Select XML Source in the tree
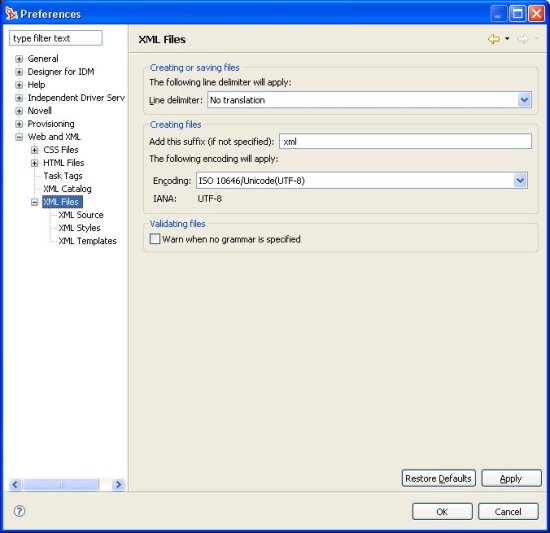The image size is (550, 533). pyautogui.click(x=81, y=215)
